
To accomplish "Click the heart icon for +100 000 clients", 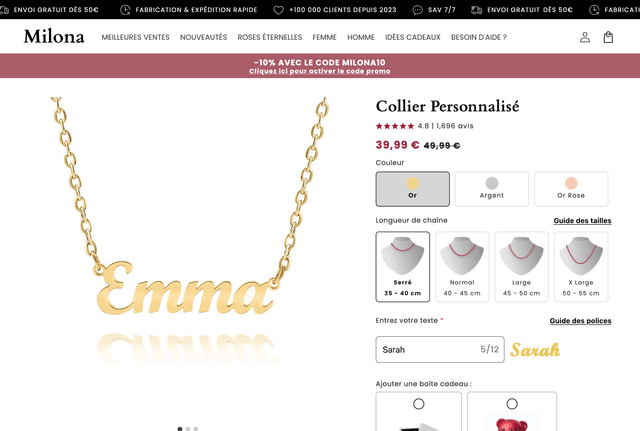I will [278, 10].
